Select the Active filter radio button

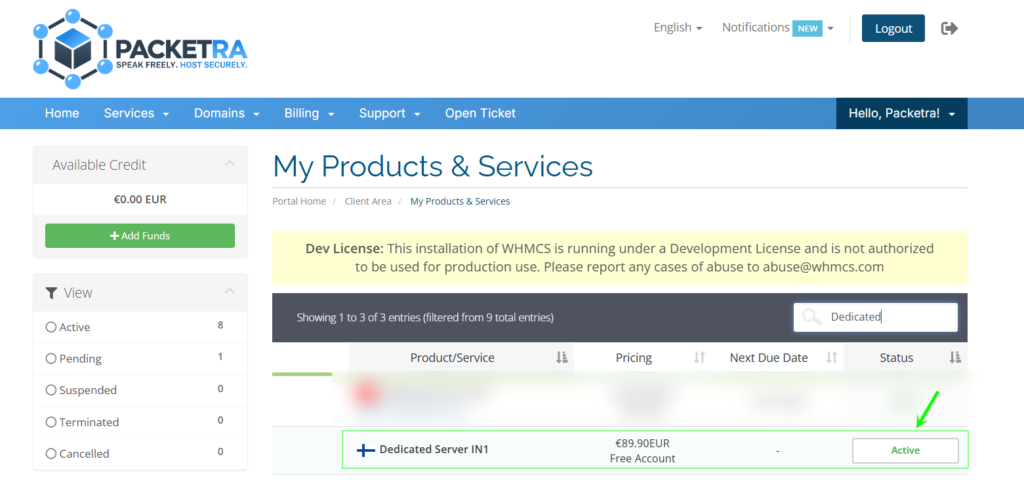point(51,327)
